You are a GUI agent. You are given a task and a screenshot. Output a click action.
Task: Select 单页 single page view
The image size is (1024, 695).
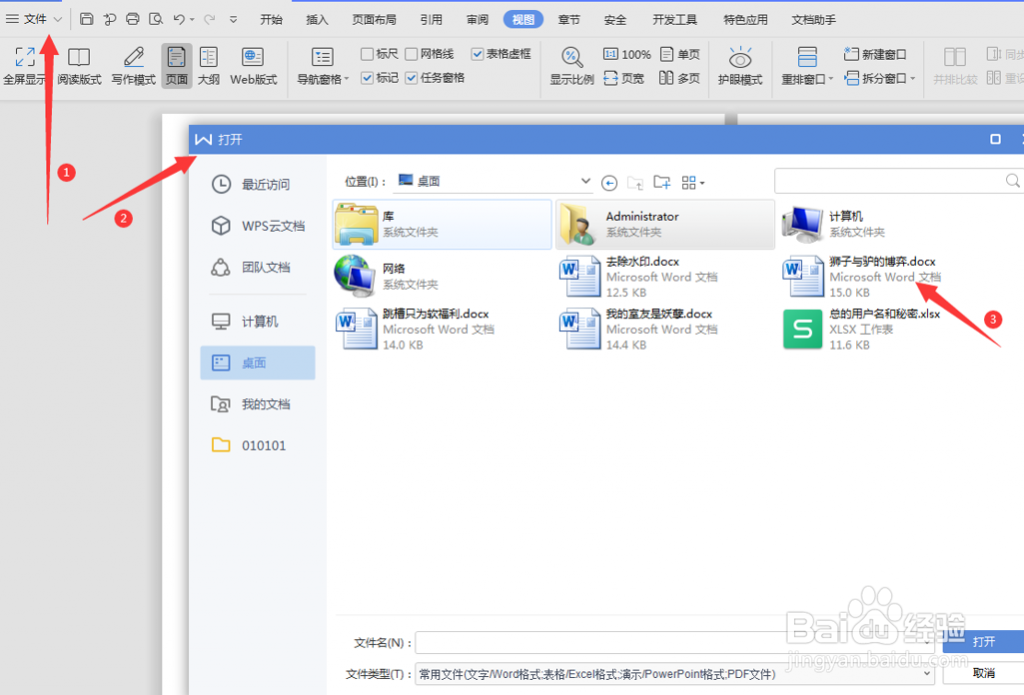679,54
